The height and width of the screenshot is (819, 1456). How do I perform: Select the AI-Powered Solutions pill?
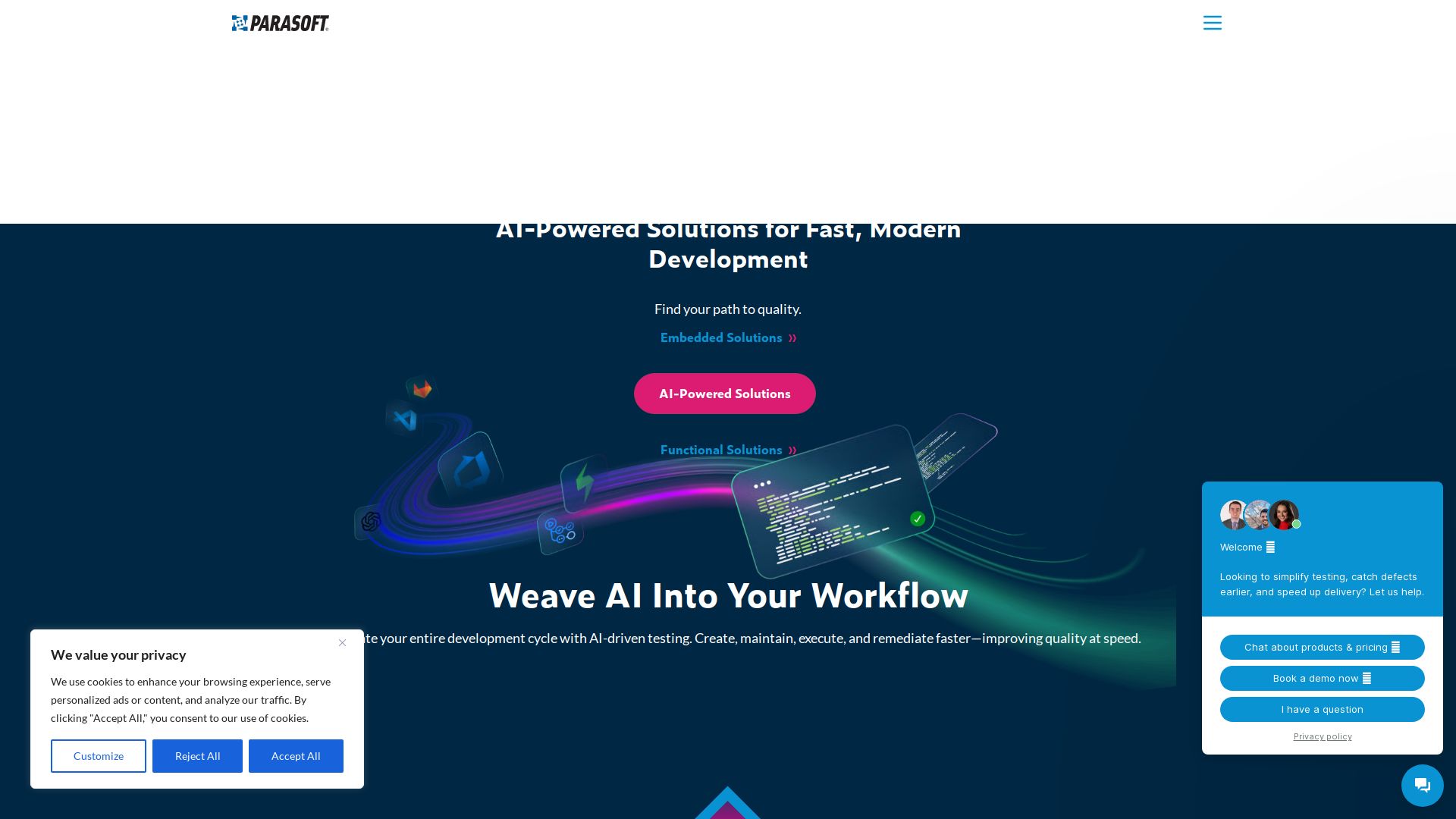tap(724, 394)
